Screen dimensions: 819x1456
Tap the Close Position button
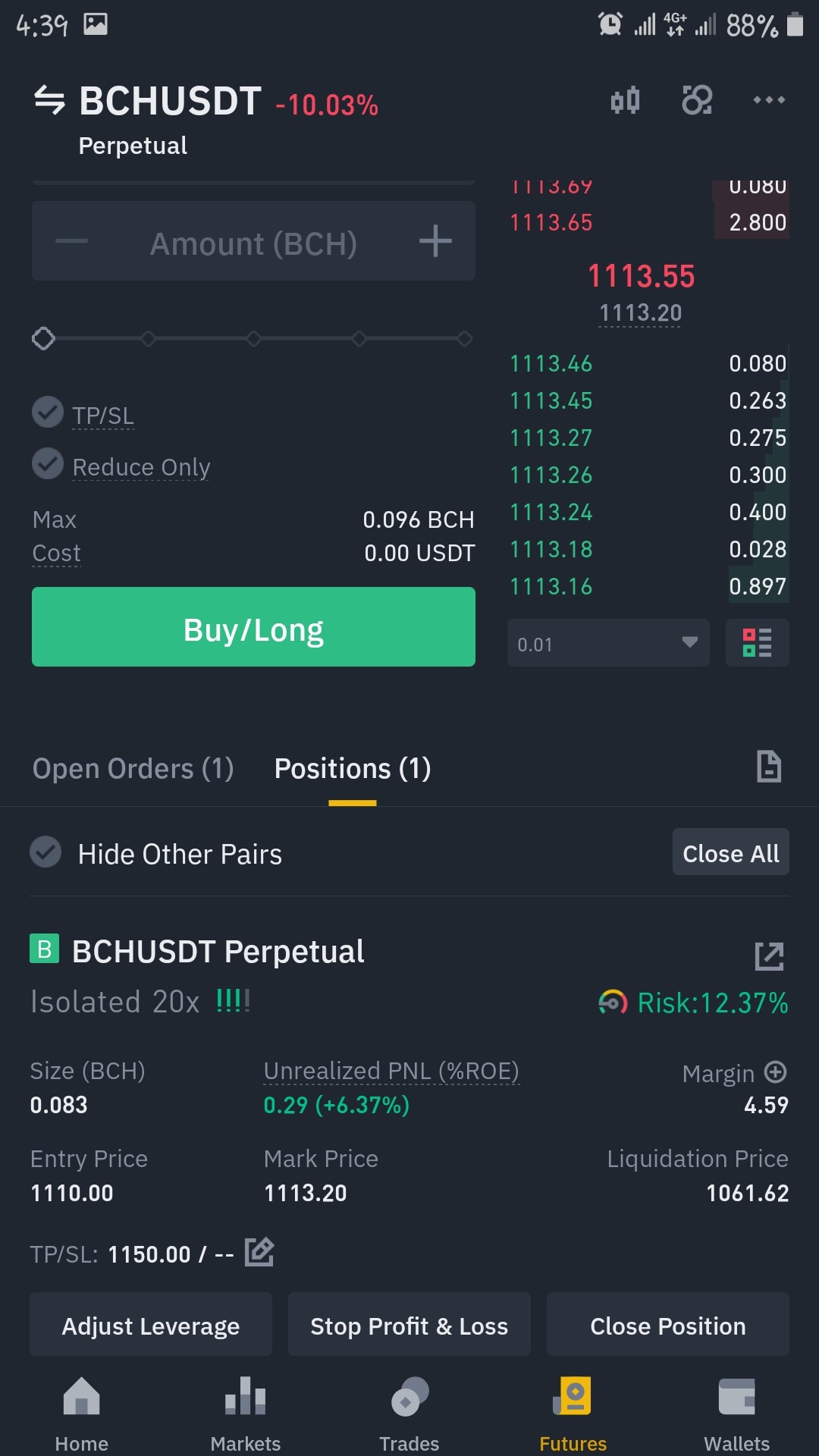668,1326
